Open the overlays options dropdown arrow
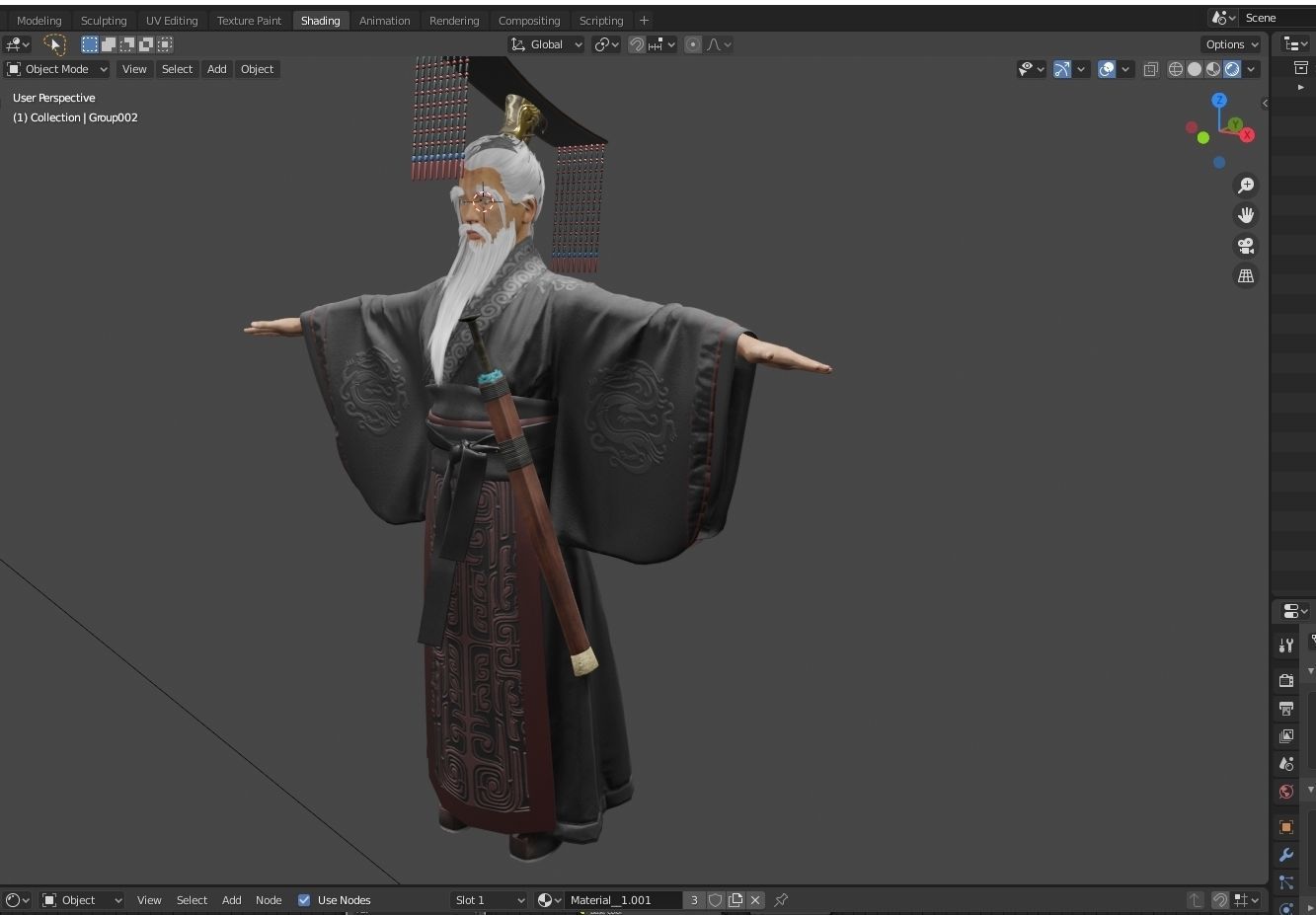This screenshot has width=1316, height=915. (1125, 69)
